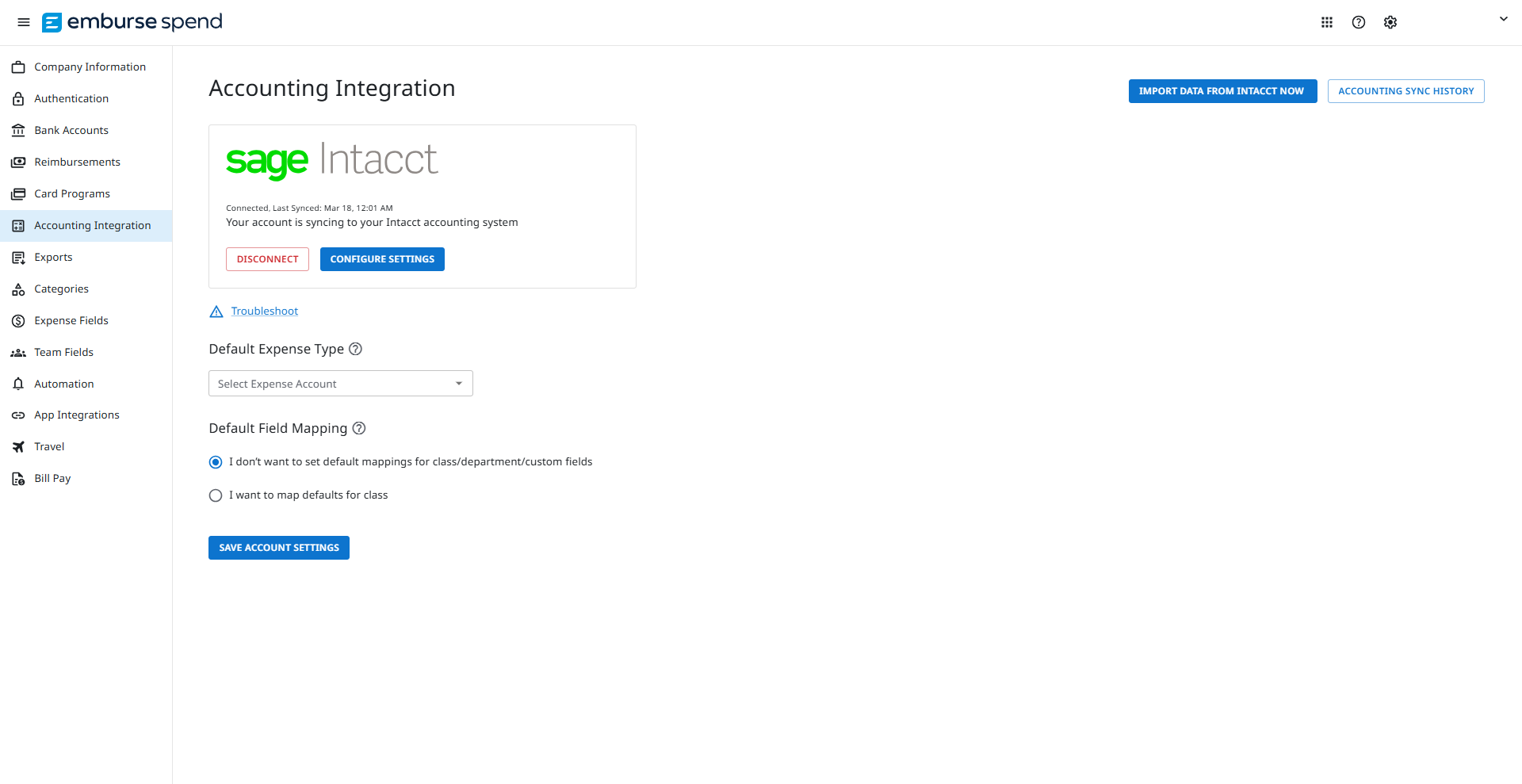The image size is (1522, 784).
Task: Open the Categories section
Action: [61, 289]
